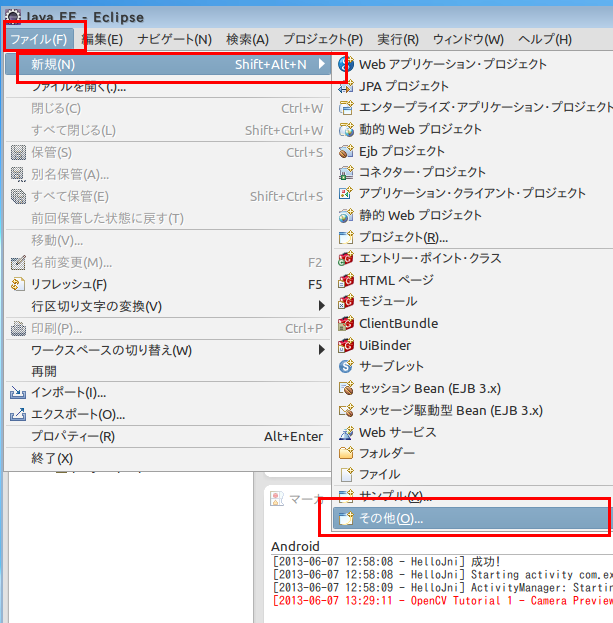Click the セッション Bean icon
Viewport: 613px width, 623px height.
(x=346, y=388)
